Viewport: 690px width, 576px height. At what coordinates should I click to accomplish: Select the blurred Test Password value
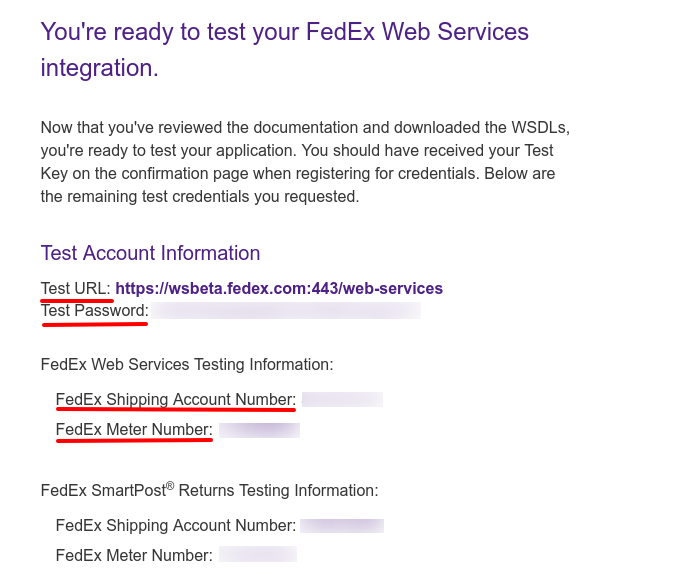click(285, 311)
